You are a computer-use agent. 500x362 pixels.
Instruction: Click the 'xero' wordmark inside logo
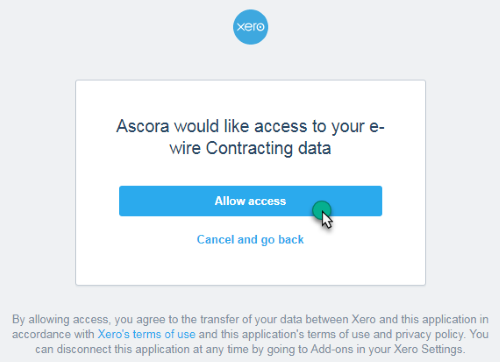[x=250, y=26]
